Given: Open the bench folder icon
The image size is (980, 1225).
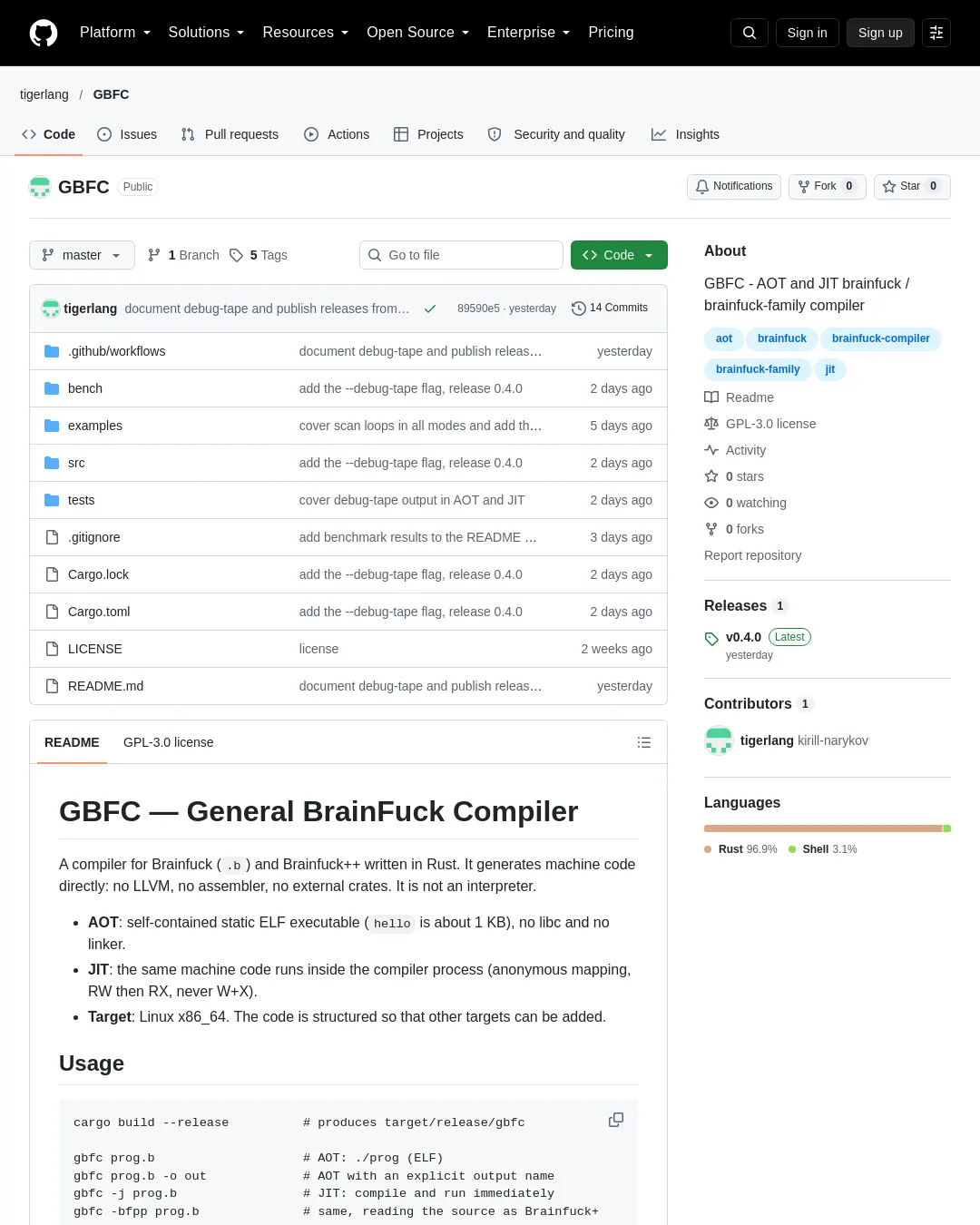Looking at the screenshot, I should (52, 388).
